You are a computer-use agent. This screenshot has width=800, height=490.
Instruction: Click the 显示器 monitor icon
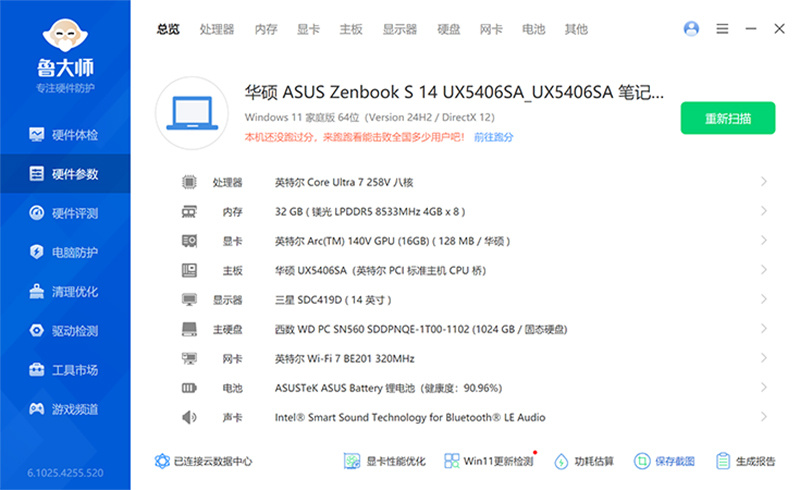coord(189,300)
